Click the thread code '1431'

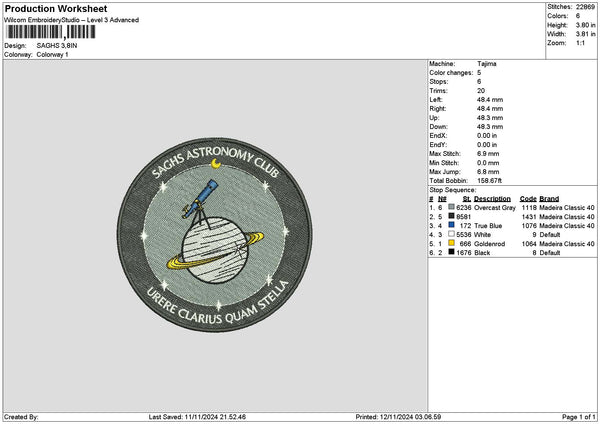coord(529,217)
